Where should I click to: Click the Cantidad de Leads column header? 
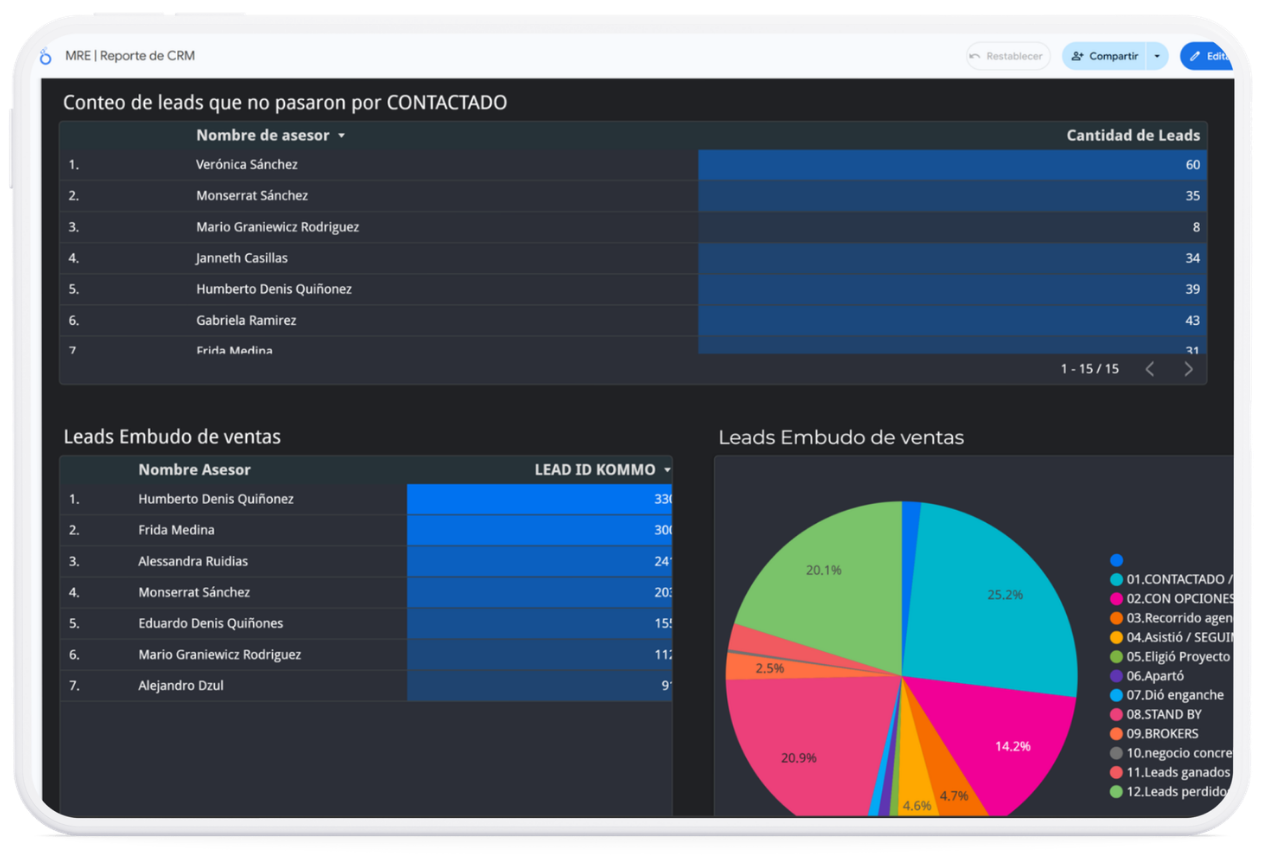point(1132,136)
